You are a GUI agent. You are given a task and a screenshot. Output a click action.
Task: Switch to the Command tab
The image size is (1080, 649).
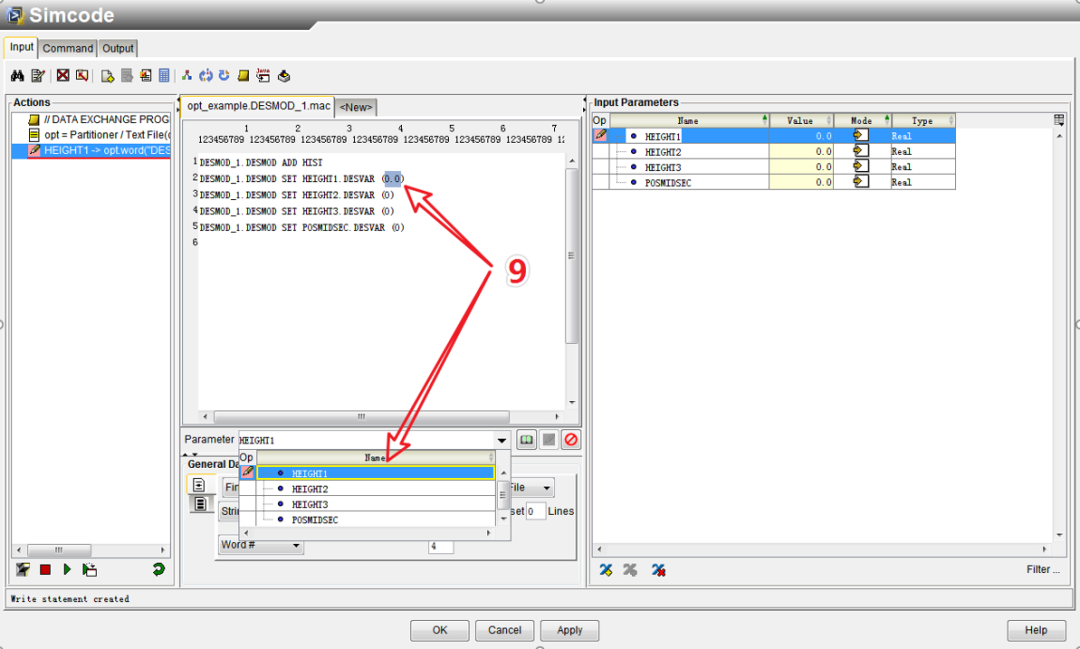[x=68, y=48]
